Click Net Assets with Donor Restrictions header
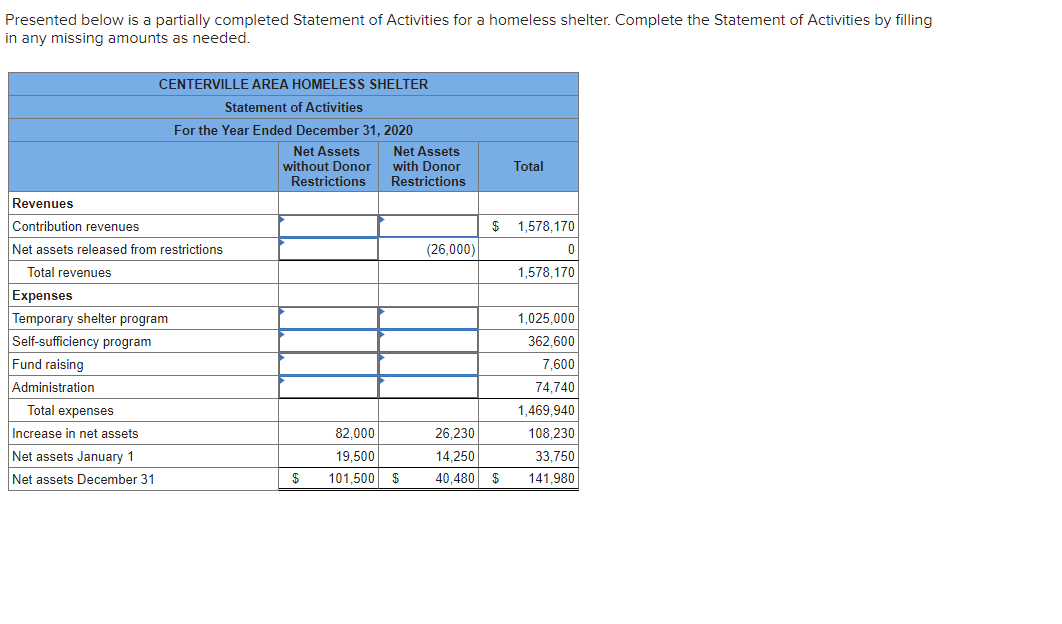This screenshot has width=1062, height=624. 428,167
